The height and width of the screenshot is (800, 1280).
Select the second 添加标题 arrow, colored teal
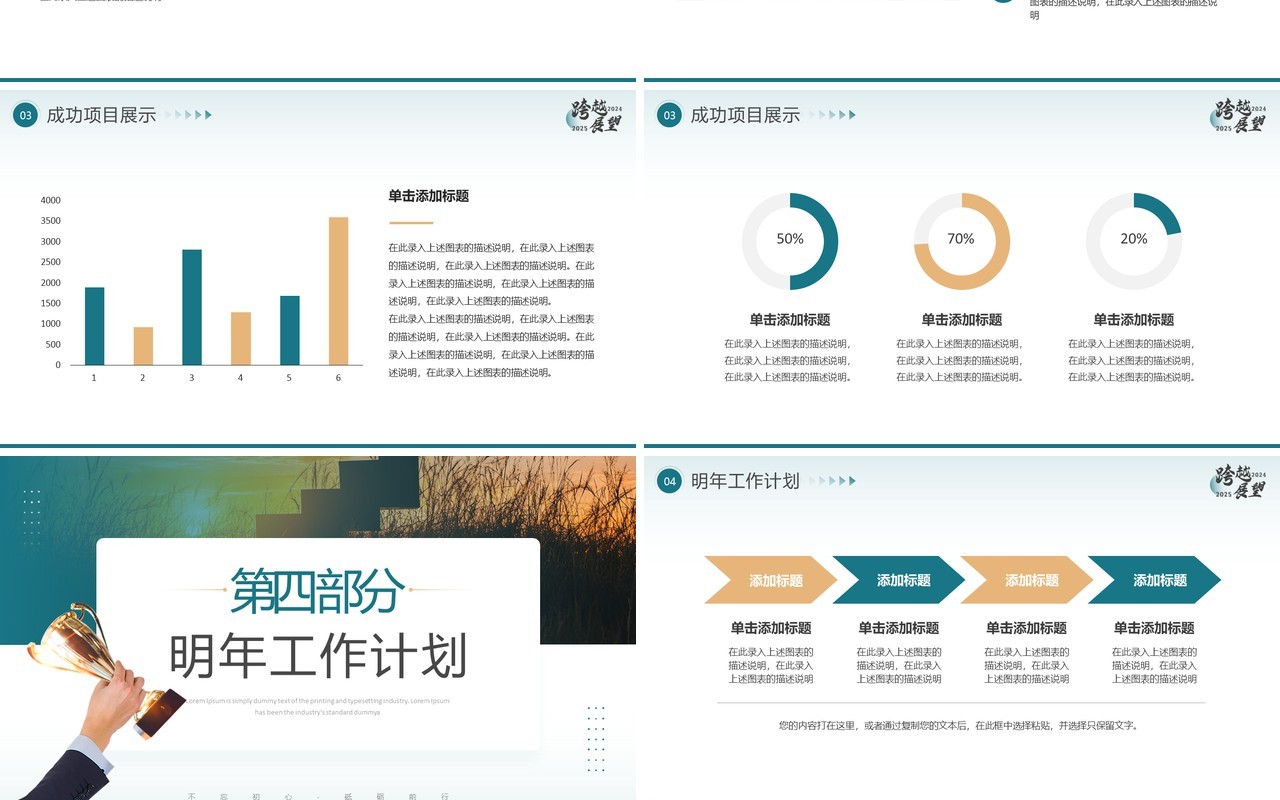point(899,580)
